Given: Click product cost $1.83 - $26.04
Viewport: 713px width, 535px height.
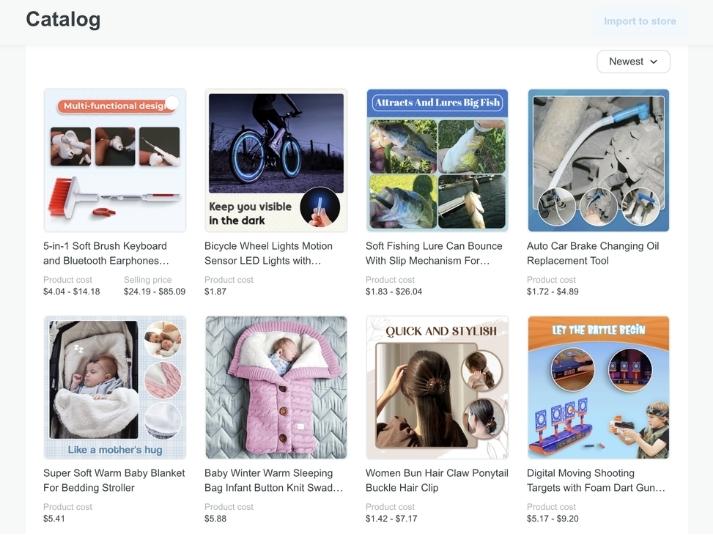Looking at the screenshot, I should pyautogui.click(x=394, y=291).
